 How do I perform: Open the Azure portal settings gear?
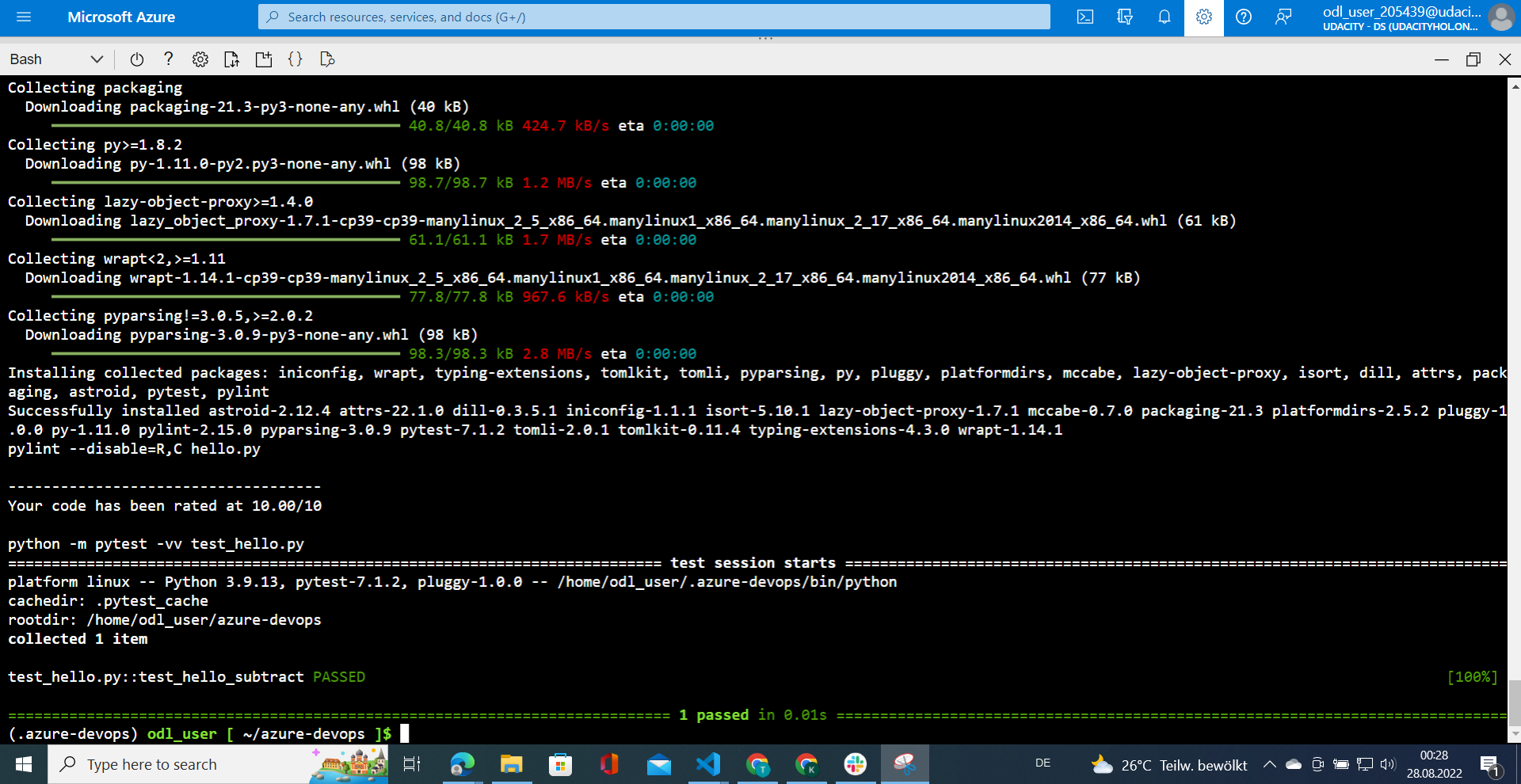pos(1203,17)
